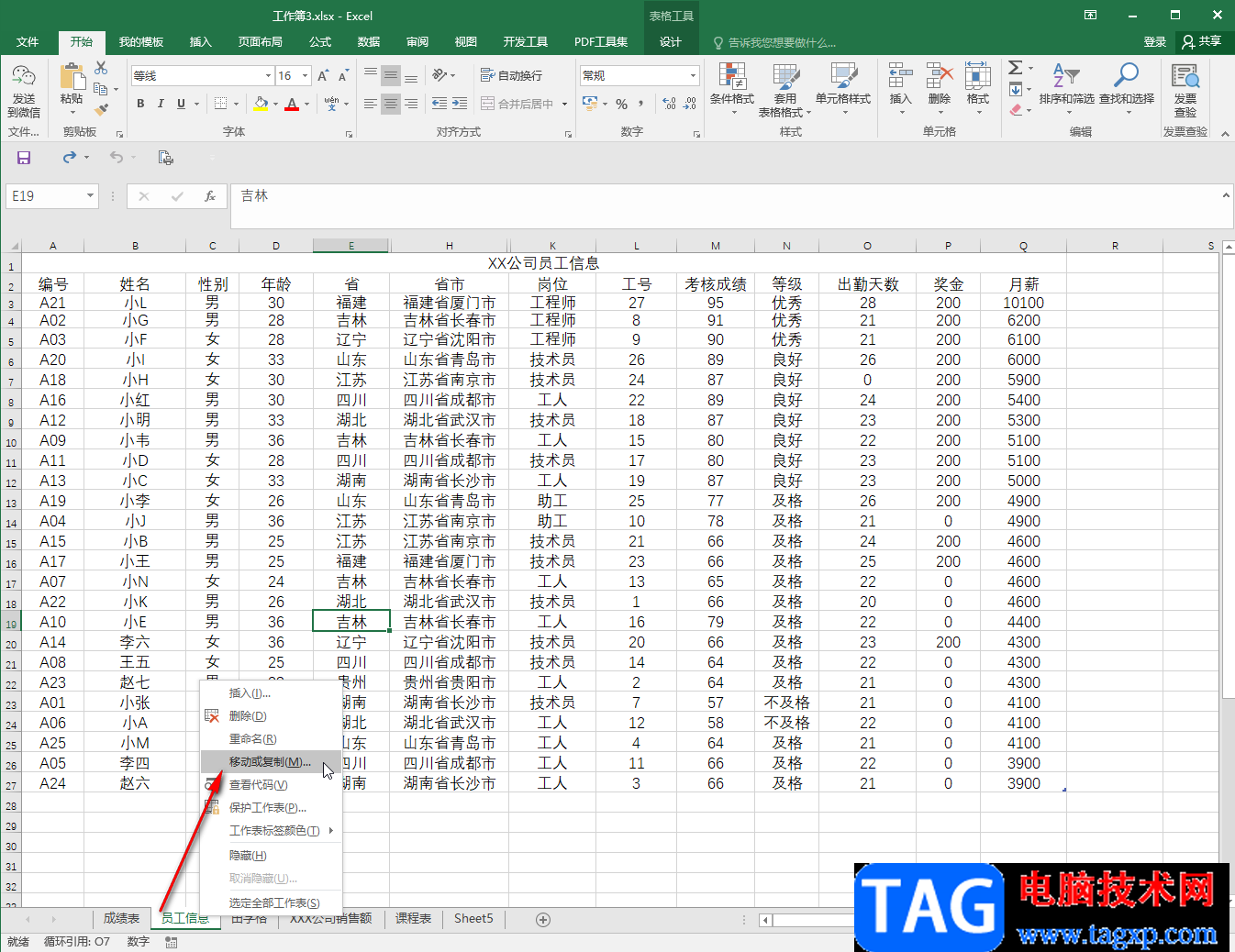The height and width of the screenshot is (952, 1235).
Task: Click the Delete cells (删除) icon
Action: coord(940,76)
